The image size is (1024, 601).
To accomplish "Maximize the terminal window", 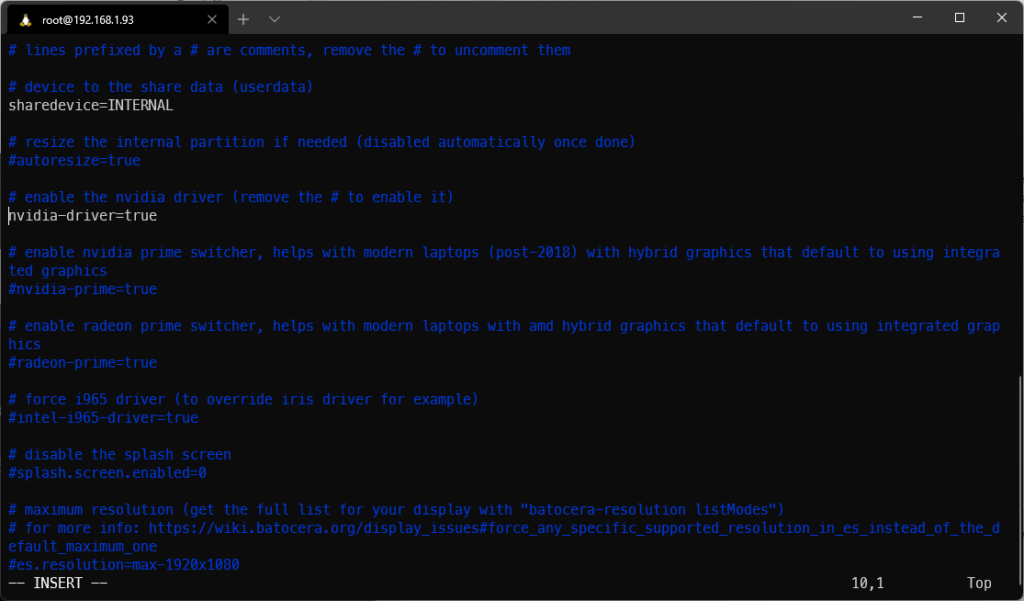I will click(959, 18).
